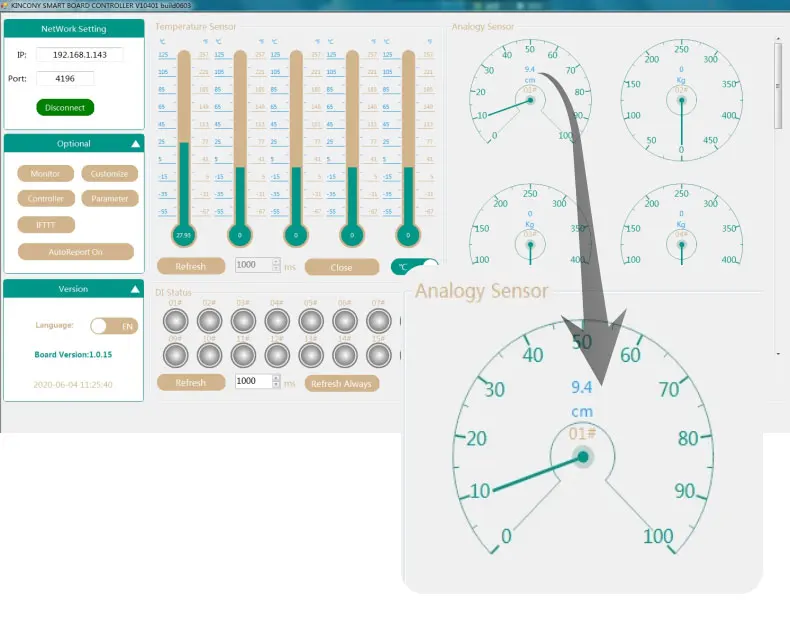Click the thermometer bulb reading 27.93

pyautogui.click(x=184, y=235)
